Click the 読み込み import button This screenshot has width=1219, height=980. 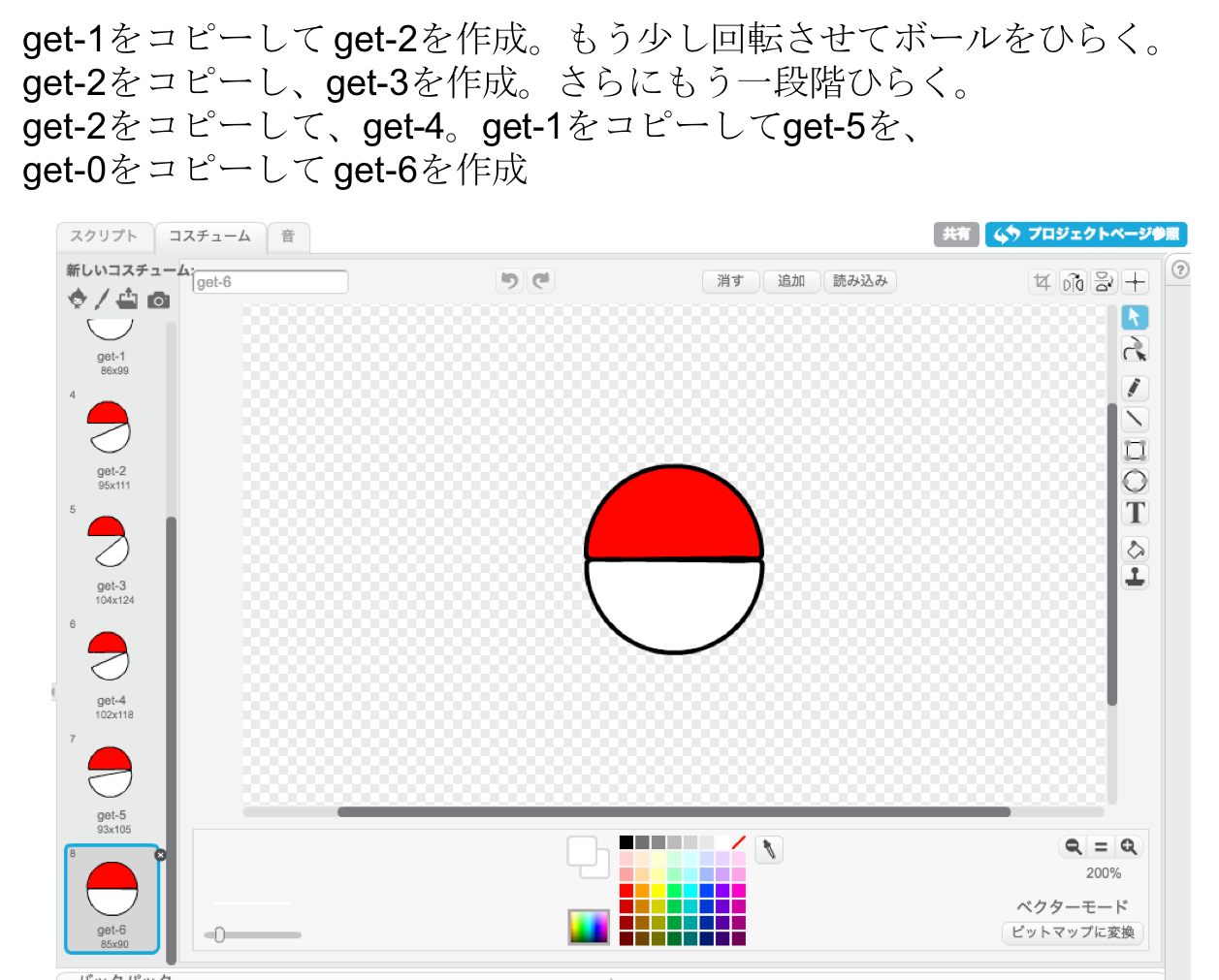(x=860, y=281)
